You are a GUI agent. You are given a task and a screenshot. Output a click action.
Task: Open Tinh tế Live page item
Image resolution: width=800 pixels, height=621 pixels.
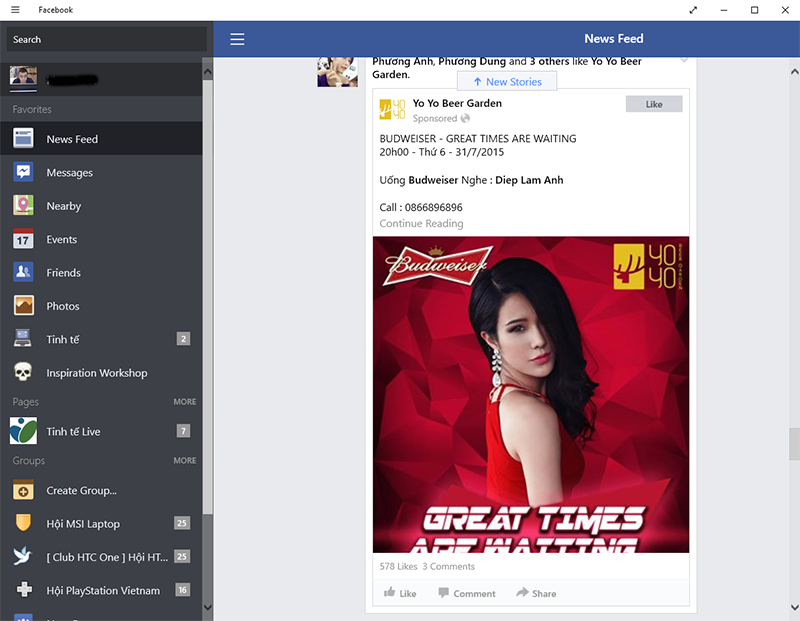point(73,431)
